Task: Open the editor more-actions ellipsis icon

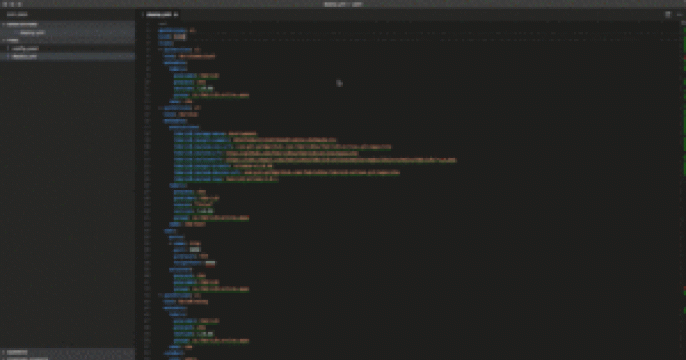Action: (679, 14)
